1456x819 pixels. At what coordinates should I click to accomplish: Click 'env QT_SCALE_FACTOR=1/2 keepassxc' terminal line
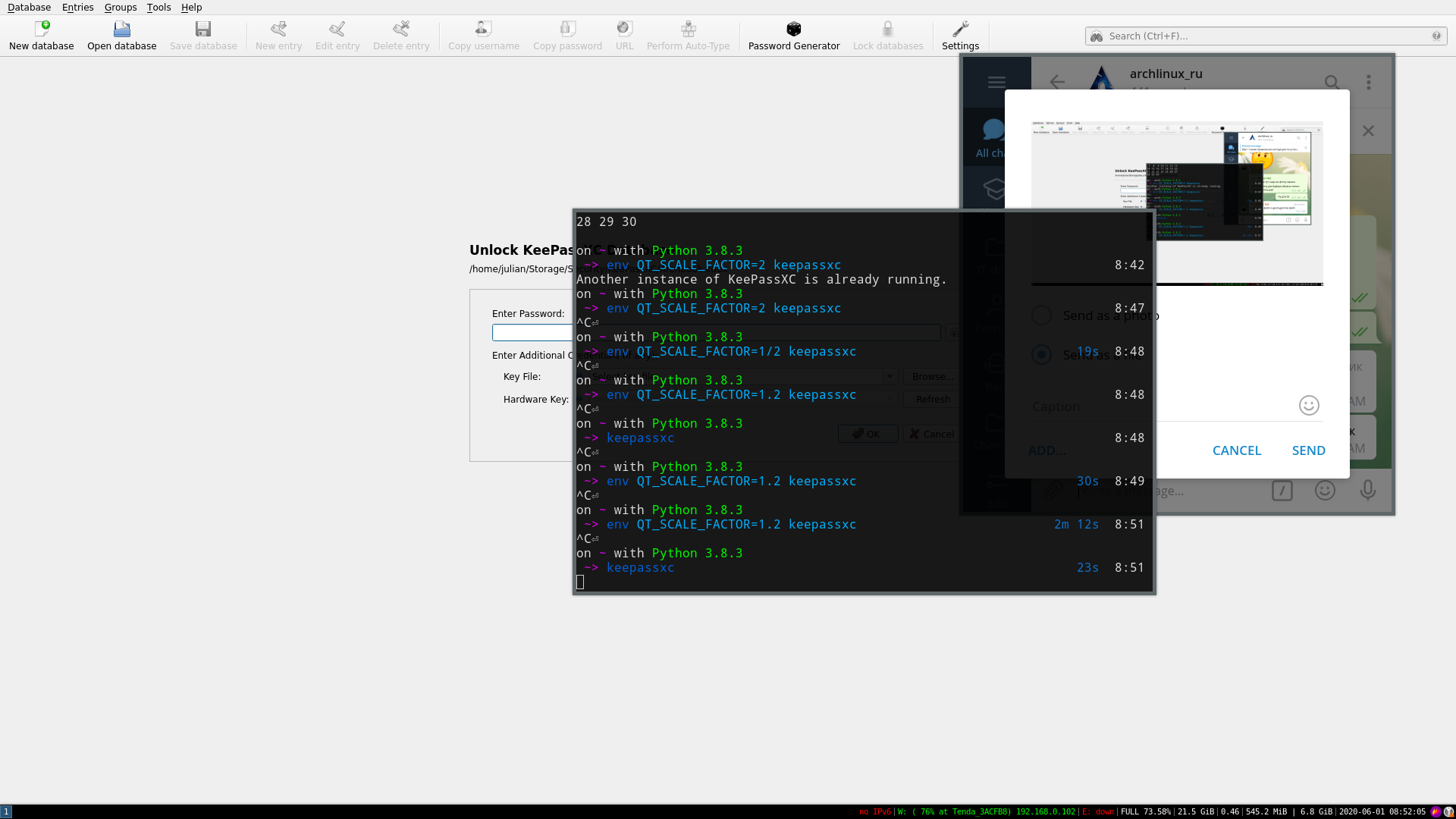click(731, 352)
